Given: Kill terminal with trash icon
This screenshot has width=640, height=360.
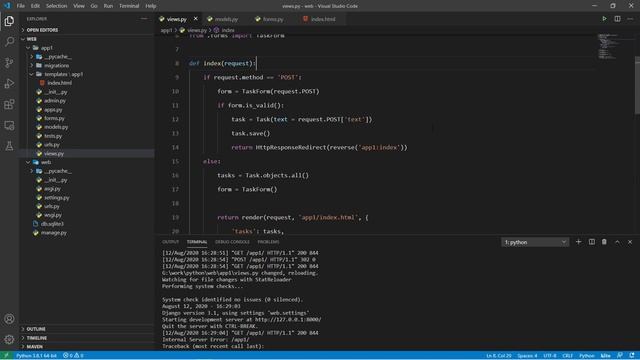Looking at the screenshot, I should [604, 242].
